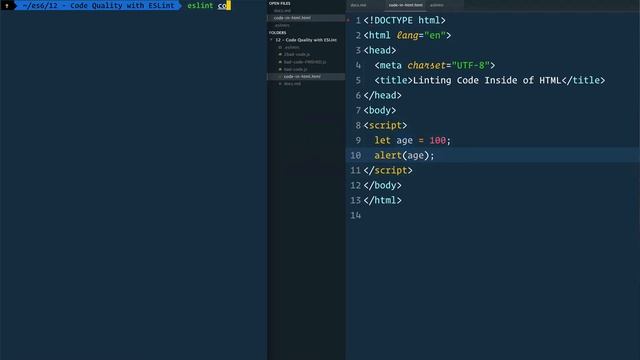Click the opening <body> tag on line 7
The height and width of the screenshot is (360, 640).
point(380,111)
